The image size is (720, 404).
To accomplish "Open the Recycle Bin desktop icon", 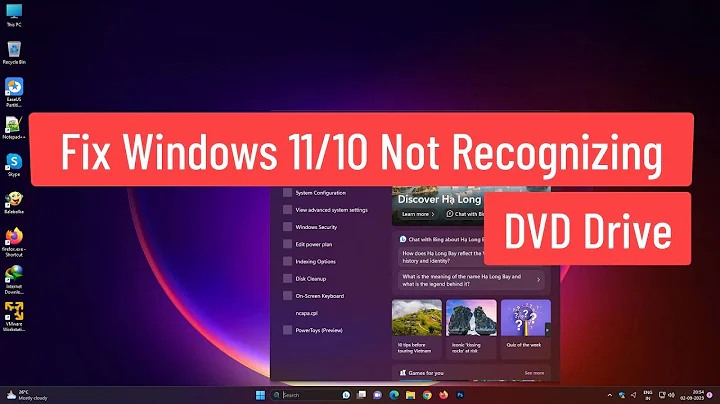I will 14,52.
